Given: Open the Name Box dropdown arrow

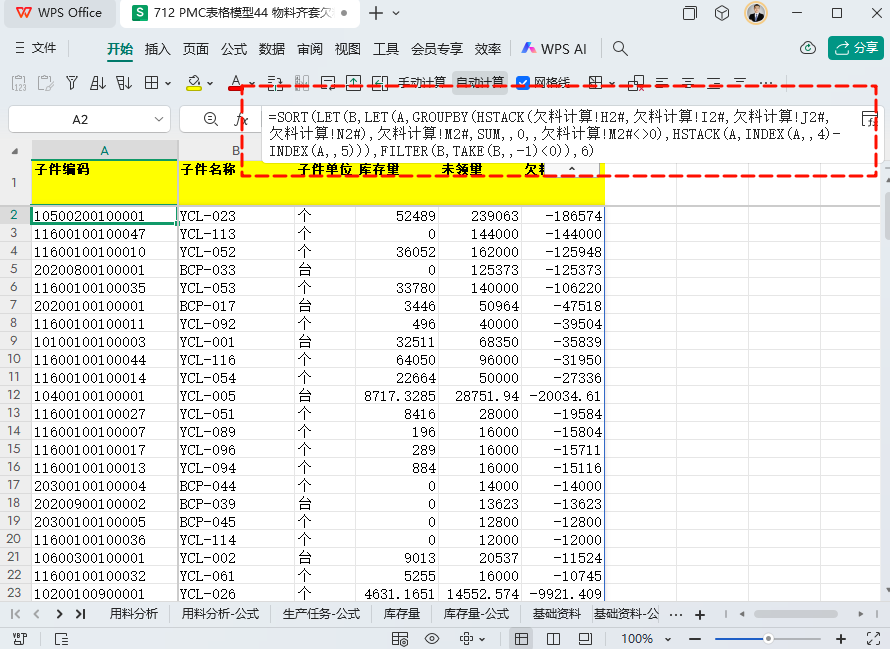Looking at the screenshot, I should click(158, 119).
